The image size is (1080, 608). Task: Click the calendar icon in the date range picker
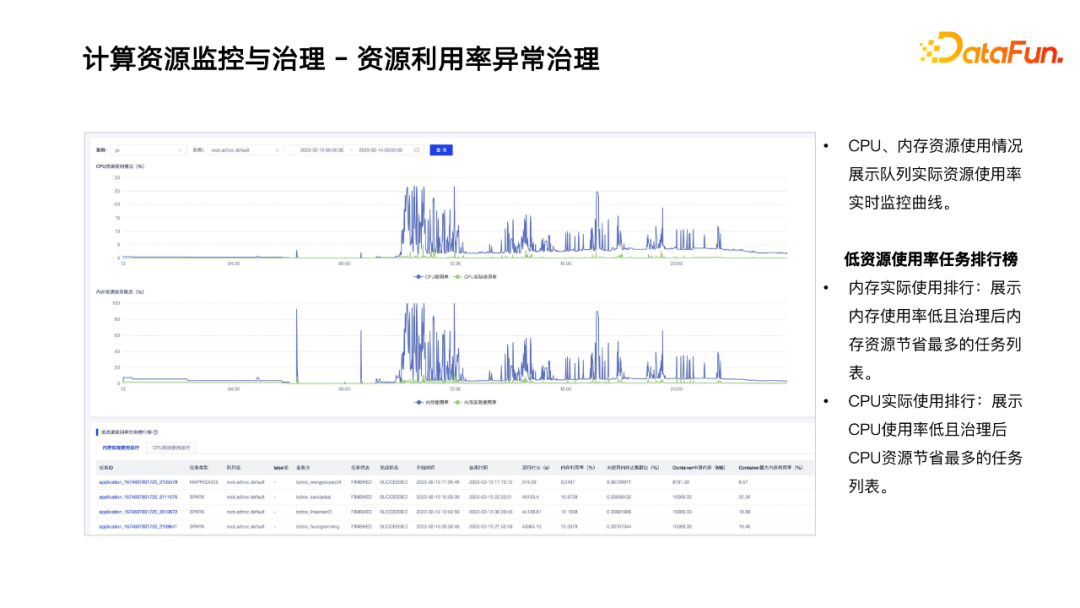(x=417, y=149)
